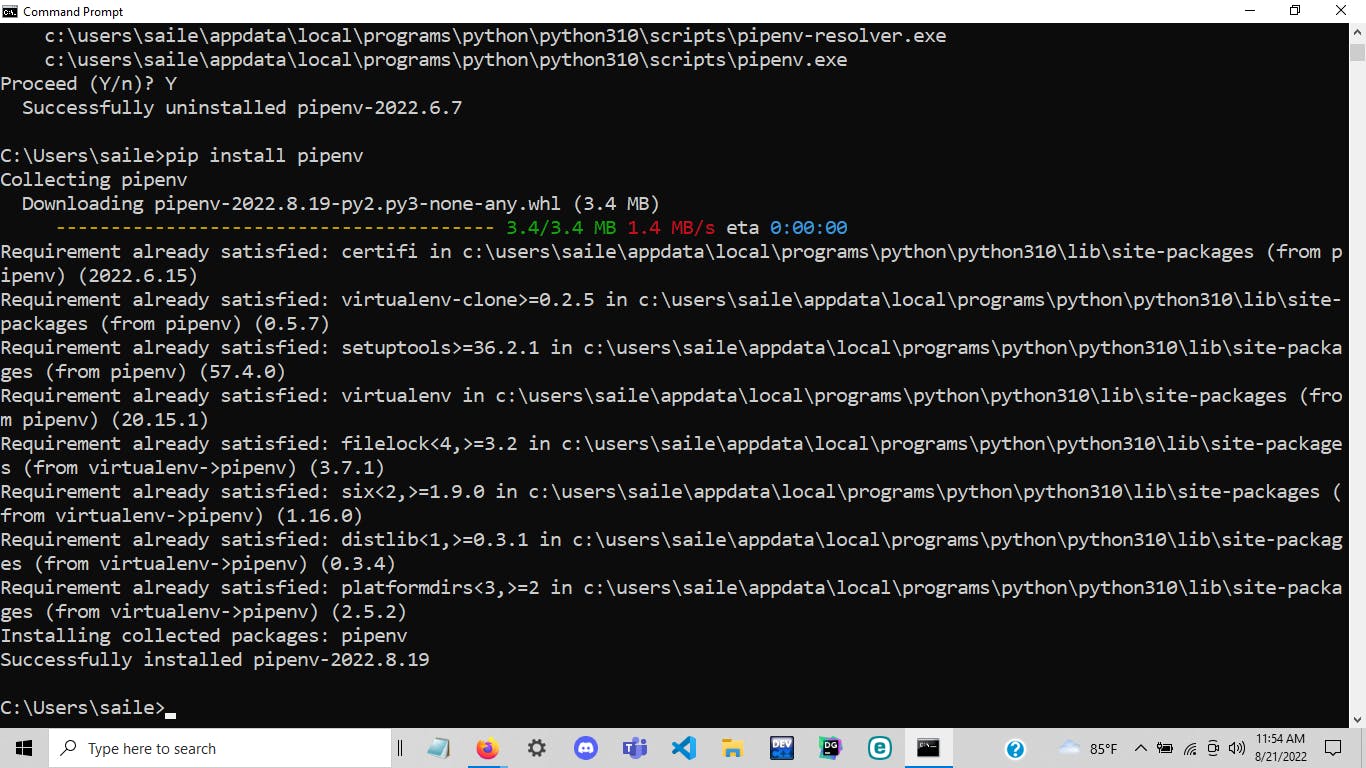Click the Meet Now tray icon
Screen dimensions: 1366x768
click(1213, 748)
